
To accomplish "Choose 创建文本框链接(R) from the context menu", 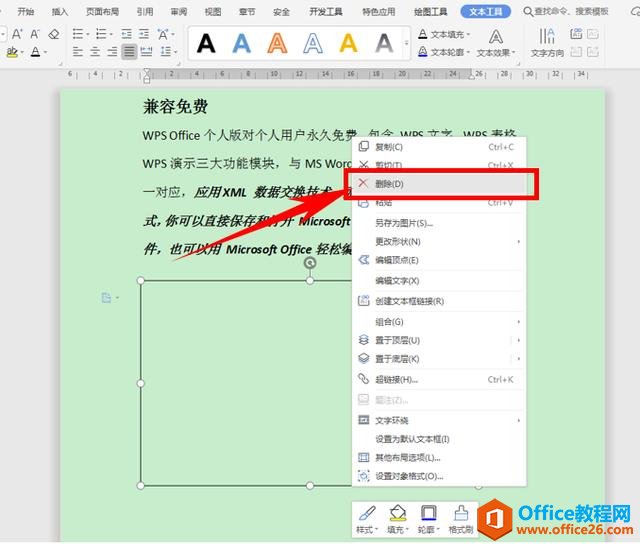I will point(439,301).
